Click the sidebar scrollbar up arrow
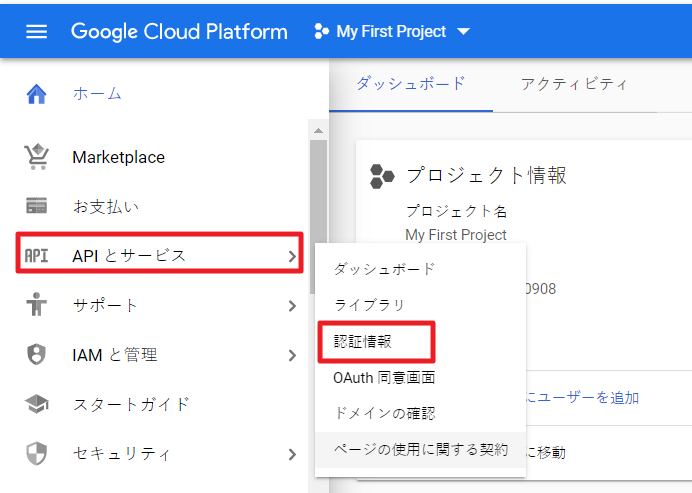 pyautogui.click(x=319, y=131)
